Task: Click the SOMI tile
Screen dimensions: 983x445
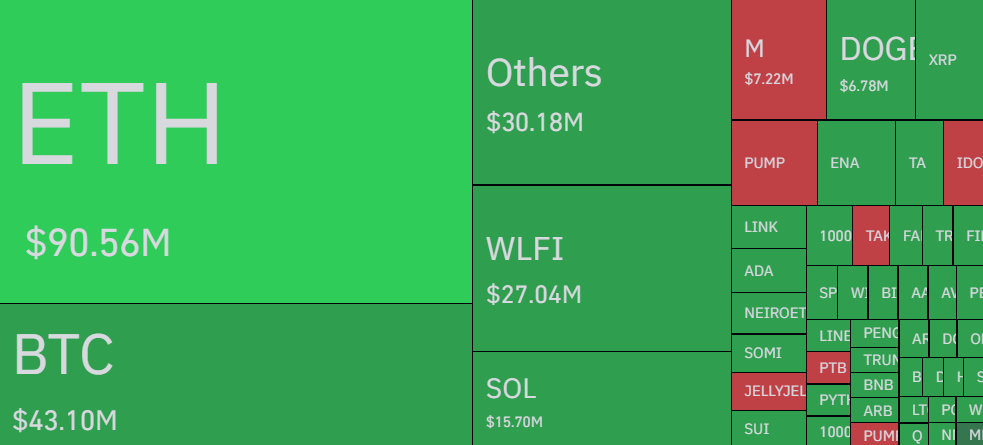Action: [x=768, y=353]
